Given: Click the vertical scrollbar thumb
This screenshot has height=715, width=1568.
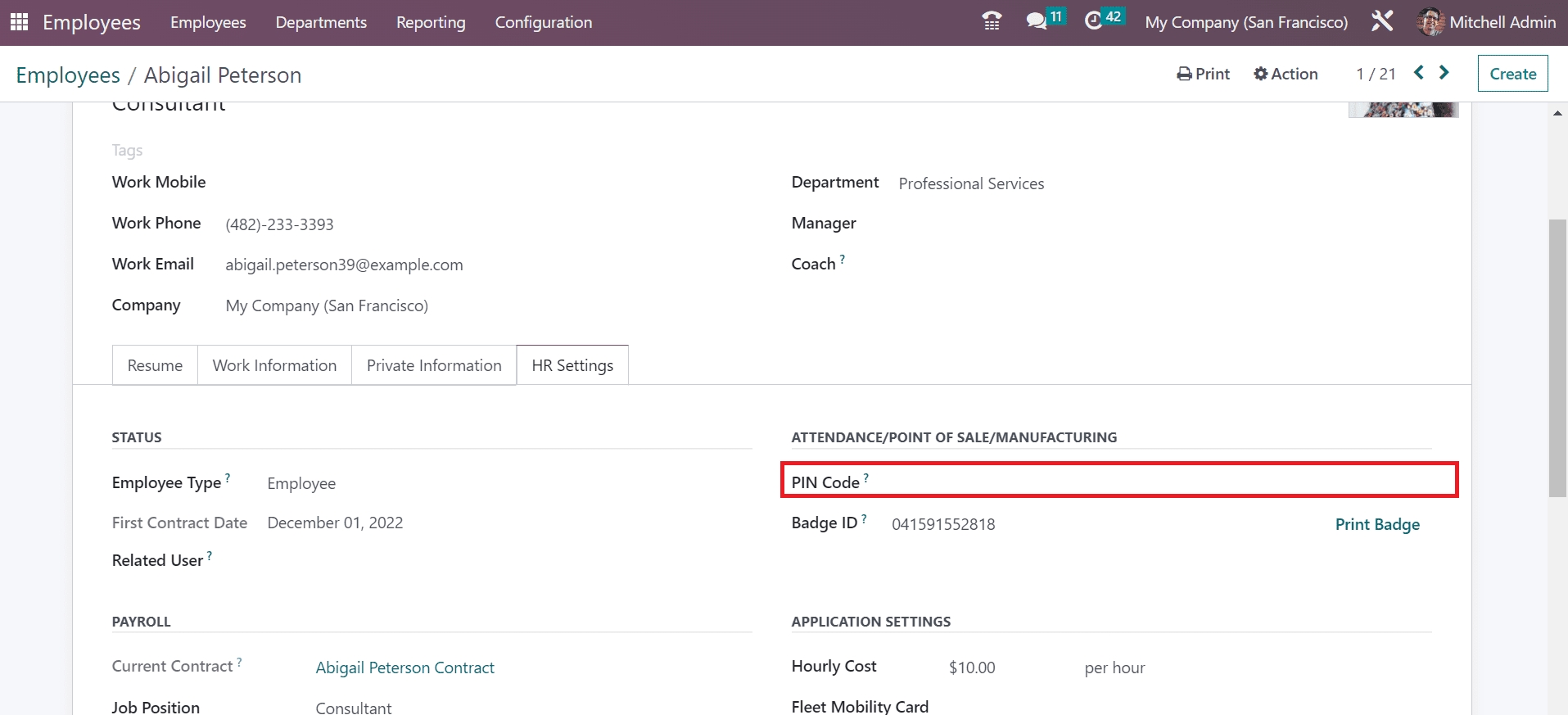Looking at the screenshot, I should (1557, 358).
